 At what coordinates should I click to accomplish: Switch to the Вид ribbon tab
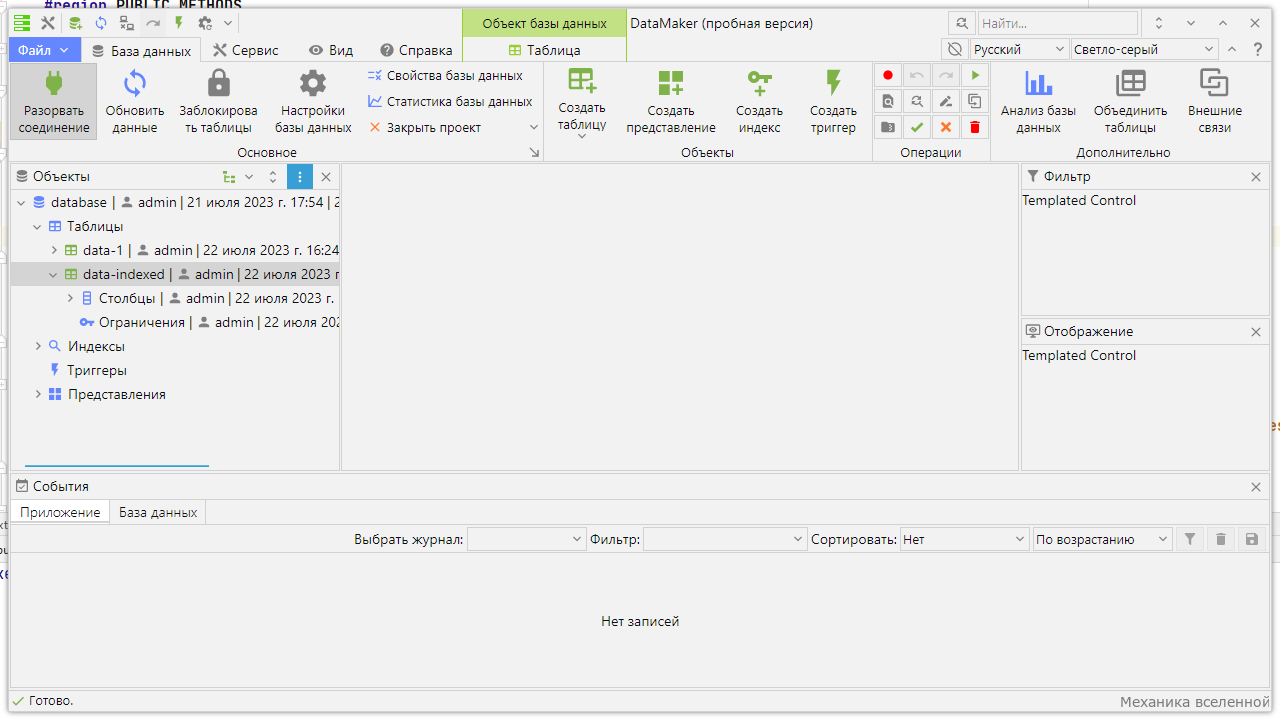click(x=331, y=50)
